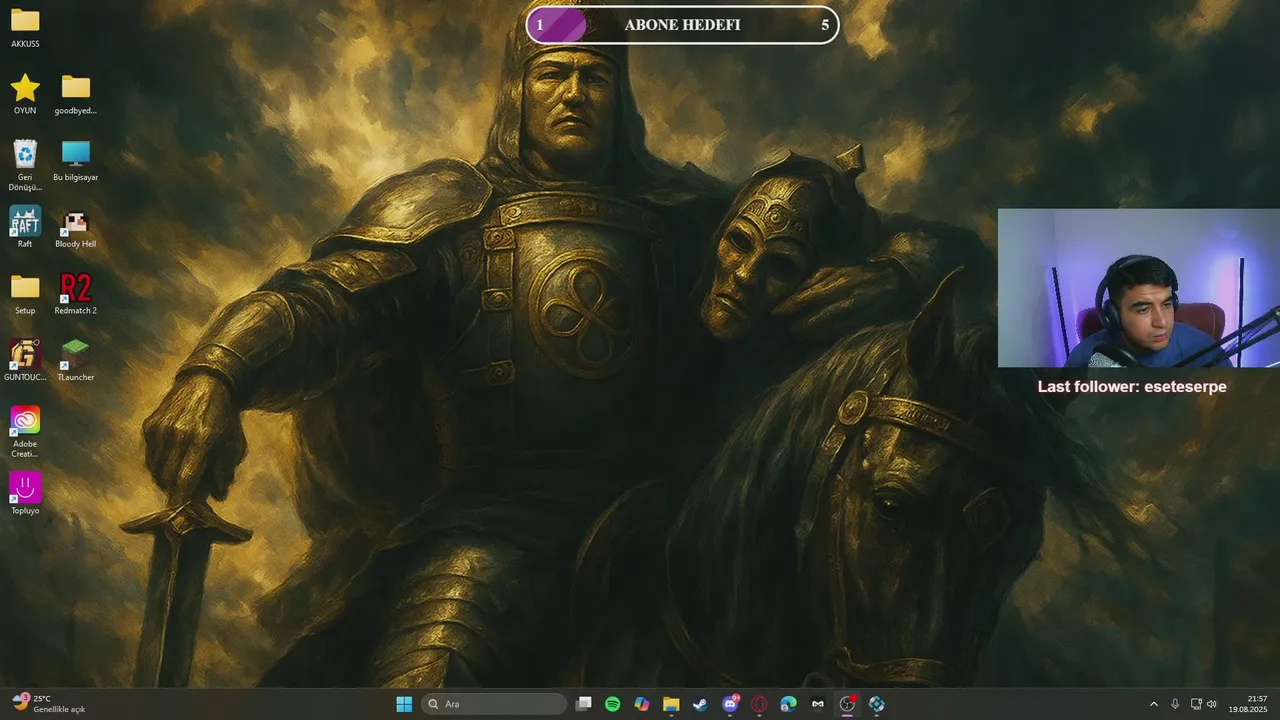Click the 'Last follower: eseteserpe' text
Screen dimensions: 1280x720
(x=1132, y=387)
